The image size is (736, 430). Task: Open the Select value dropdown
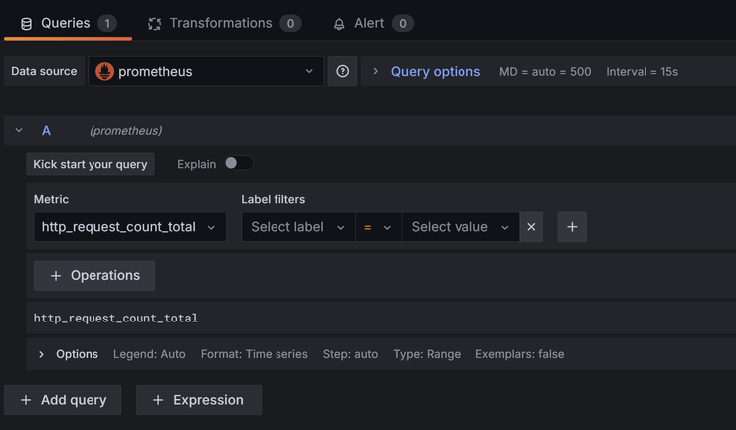coord(460,227)
